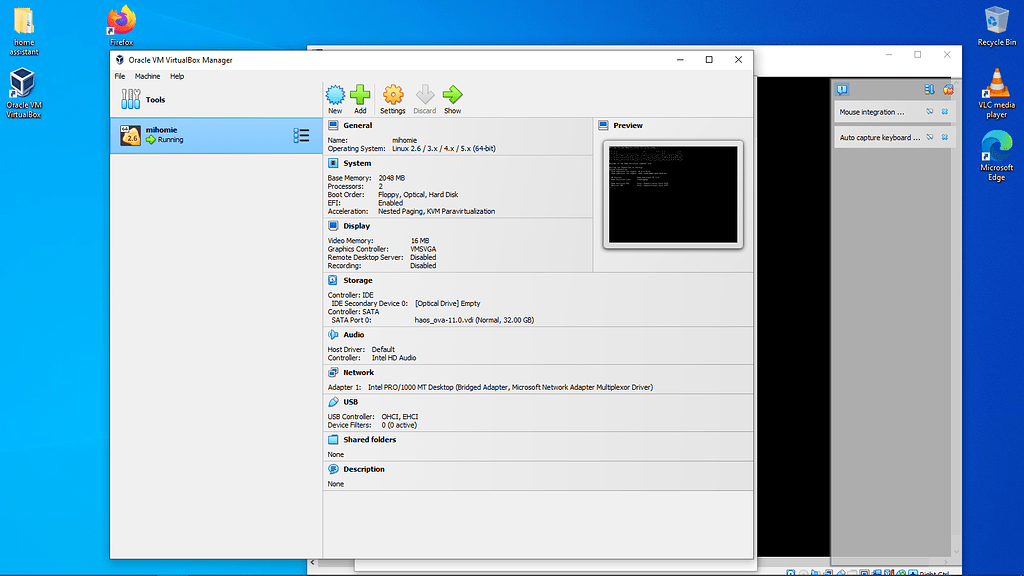Create a new virtual machine
Image resolution: width=1024 pixels, height=576 pixels.
[335, 94]
